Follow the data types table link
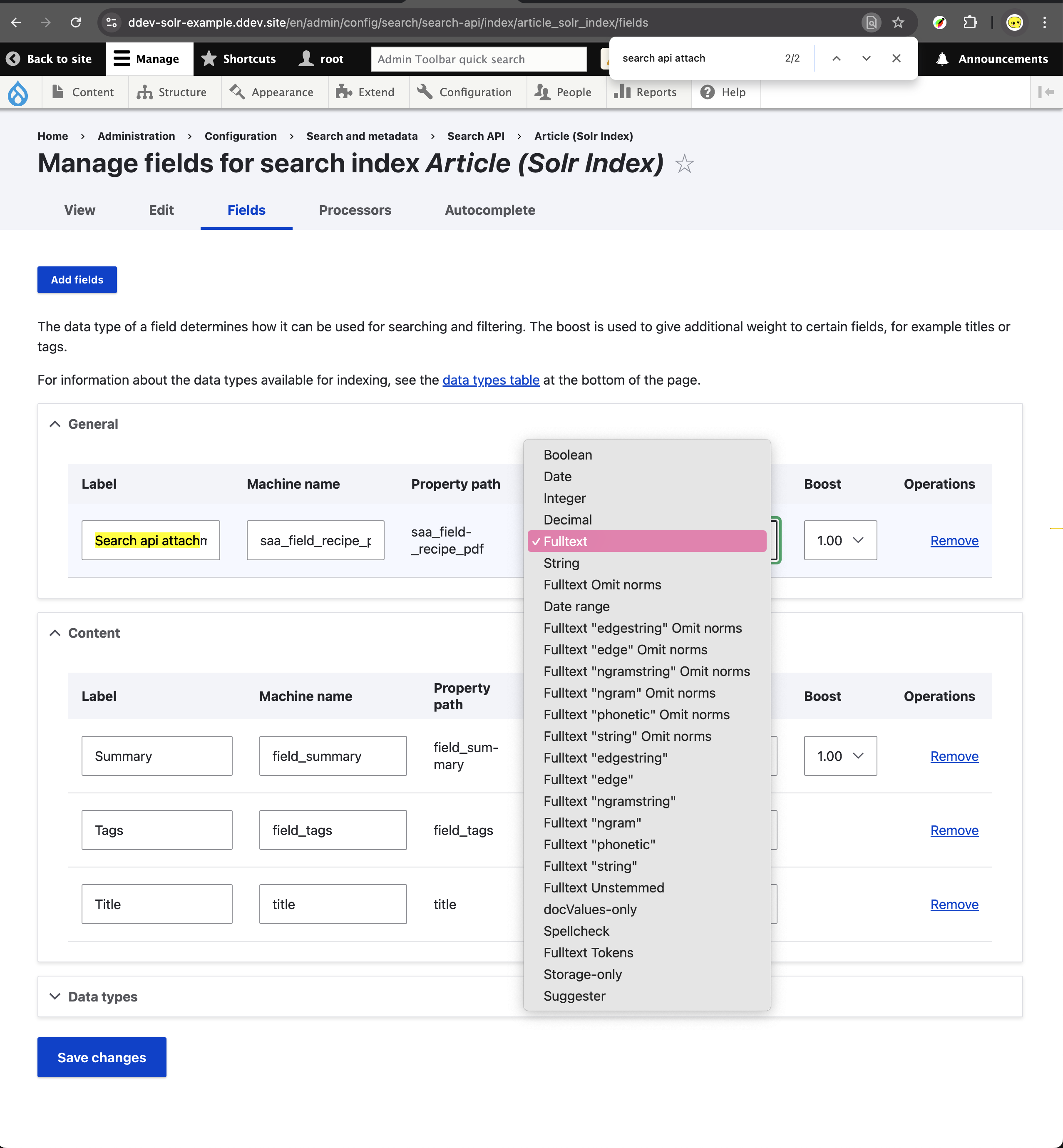Screen dimensions: 1063x1148 click(x=491, y=380)
